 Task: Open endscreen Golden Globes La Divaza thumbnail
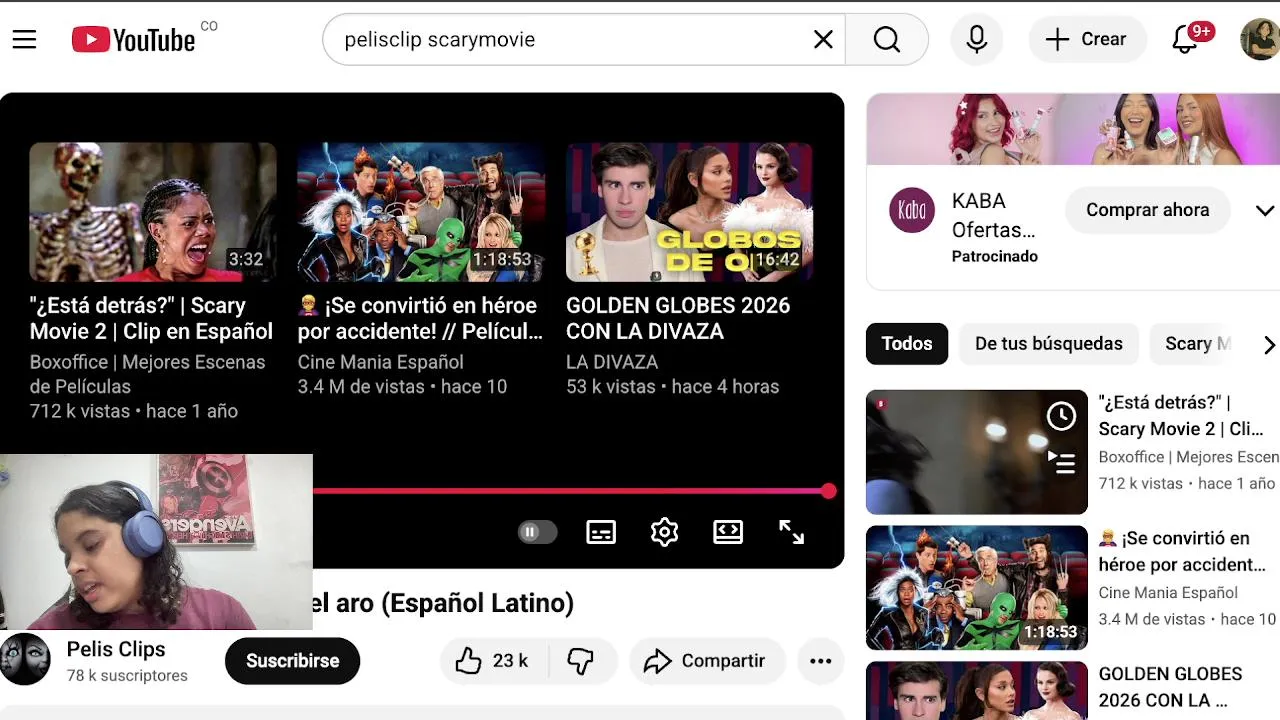tap(689, 212)
